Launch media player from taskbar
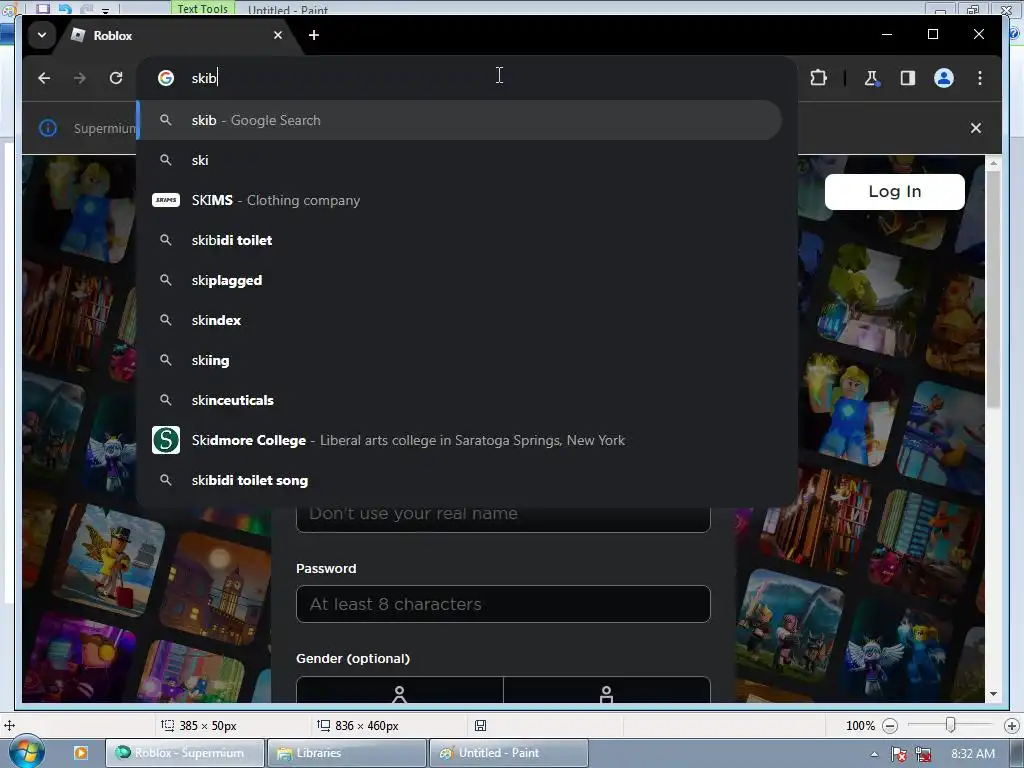The width and height of the screenshot is (1024, 768). 81,753
